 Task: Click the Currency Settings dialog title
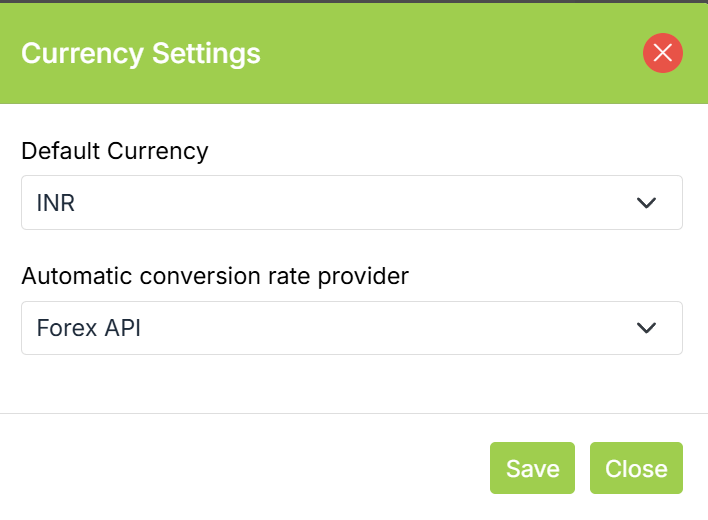point(141,53)
